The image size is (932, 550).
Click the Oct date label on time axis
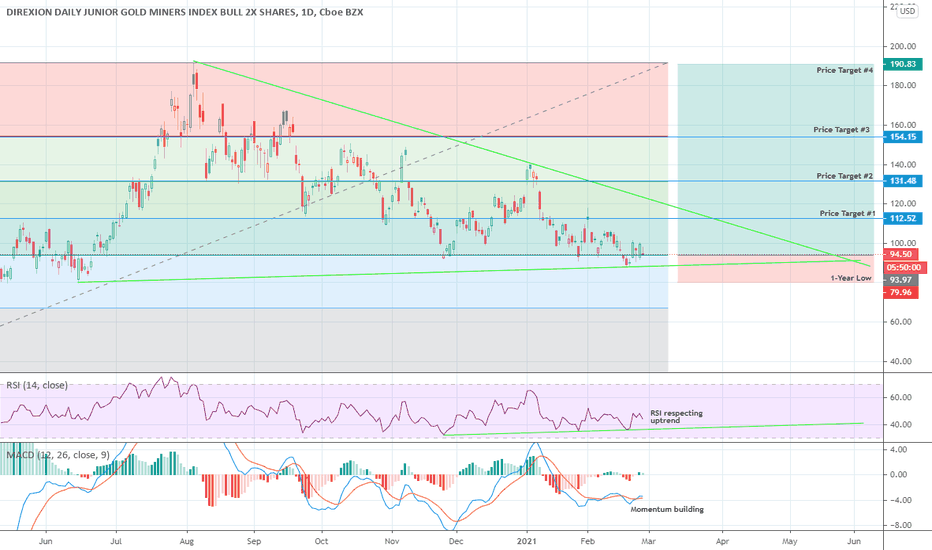321,542
